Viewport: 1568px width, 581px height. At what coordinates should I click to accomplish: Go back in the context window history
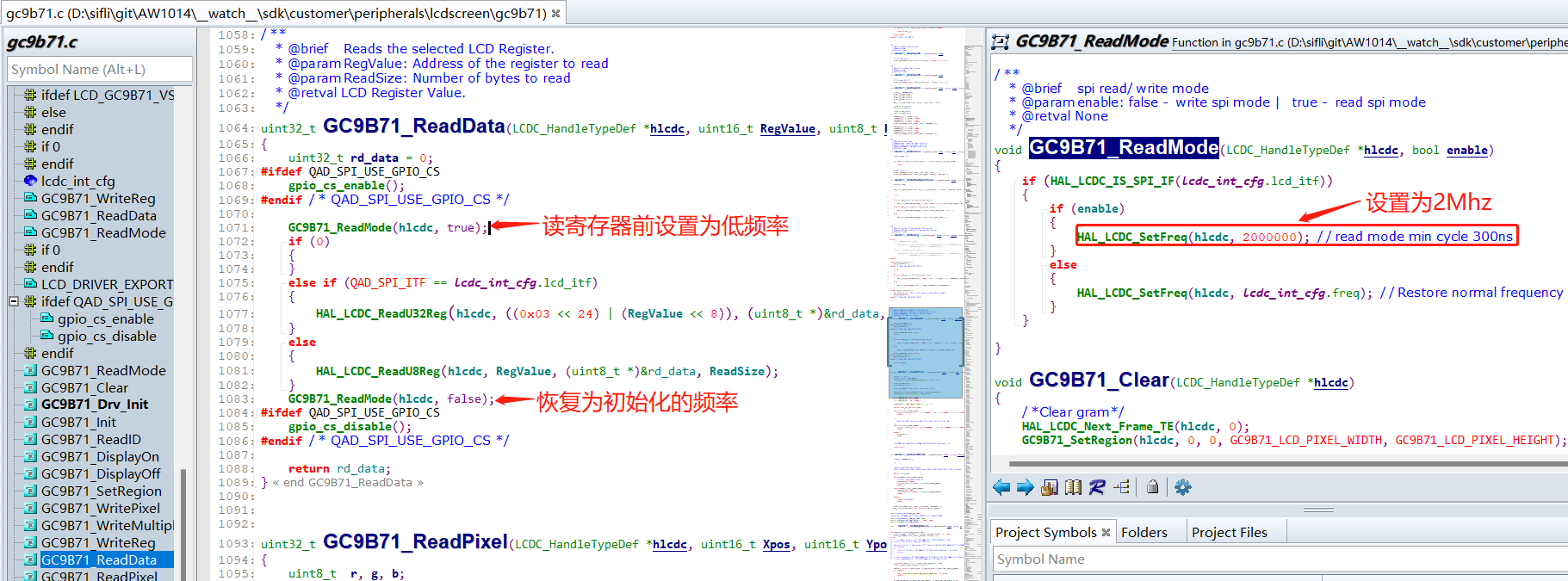pyautogui.click(x=1001, y=487)
